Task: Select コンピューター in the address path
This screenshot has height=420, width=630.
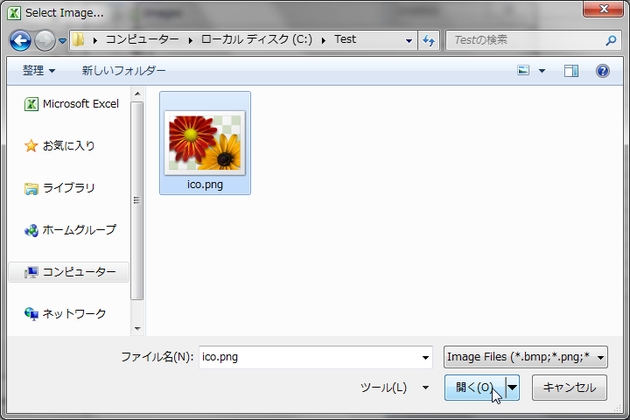Action: click(142, 39)
